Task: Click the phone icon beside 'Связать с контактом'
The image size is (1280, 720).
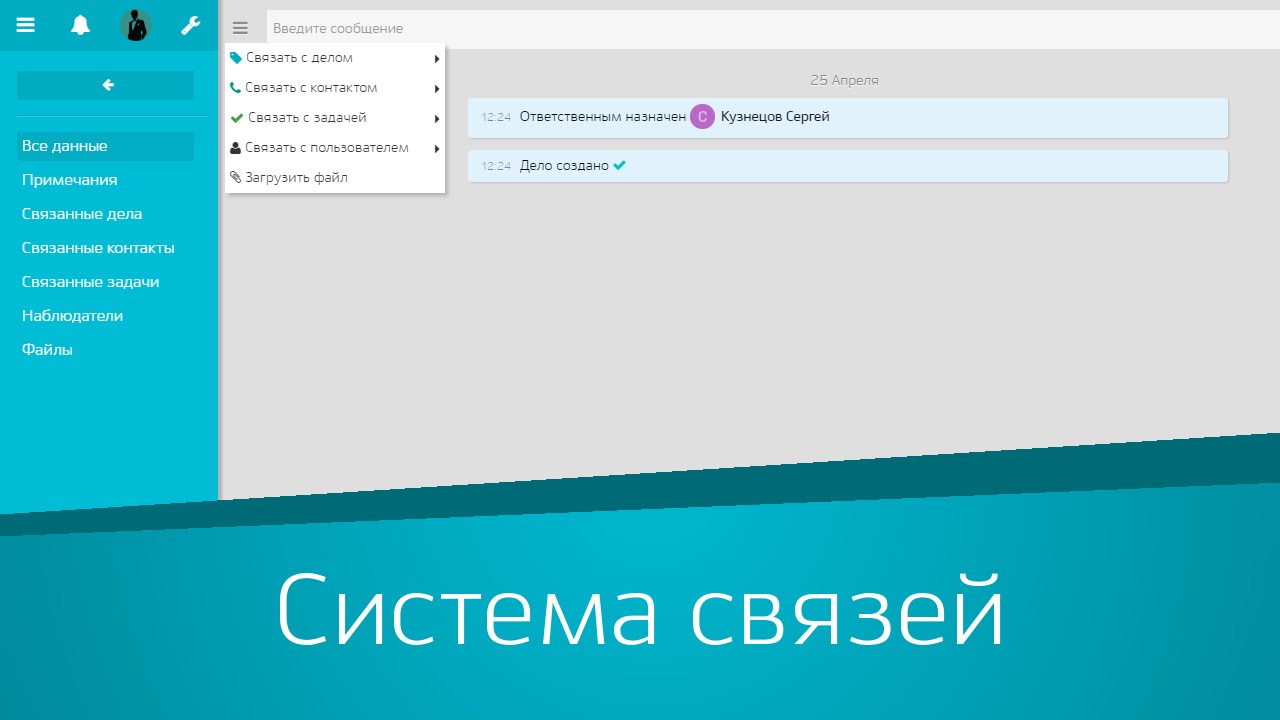Action: point(234,87)
